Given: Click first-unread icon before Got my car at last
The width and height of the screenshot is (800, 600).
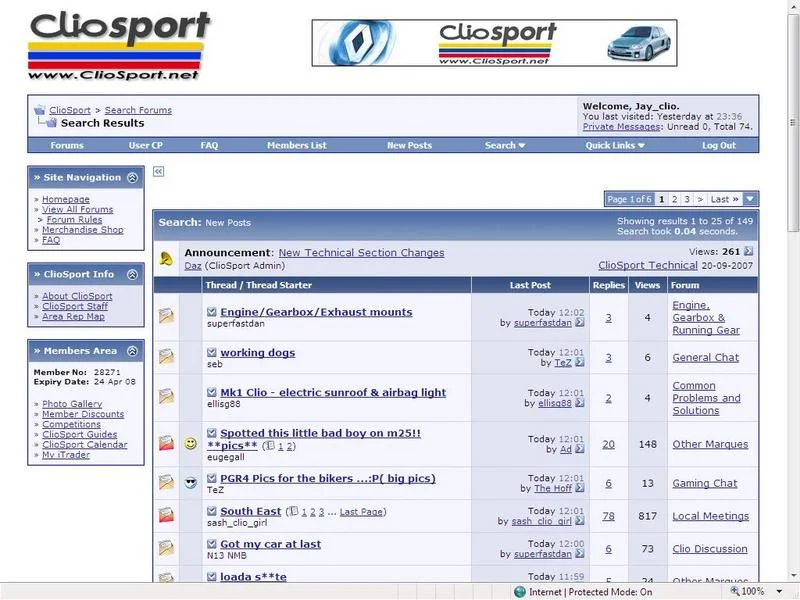Looking at the screenshot, I should pos(212,544).
